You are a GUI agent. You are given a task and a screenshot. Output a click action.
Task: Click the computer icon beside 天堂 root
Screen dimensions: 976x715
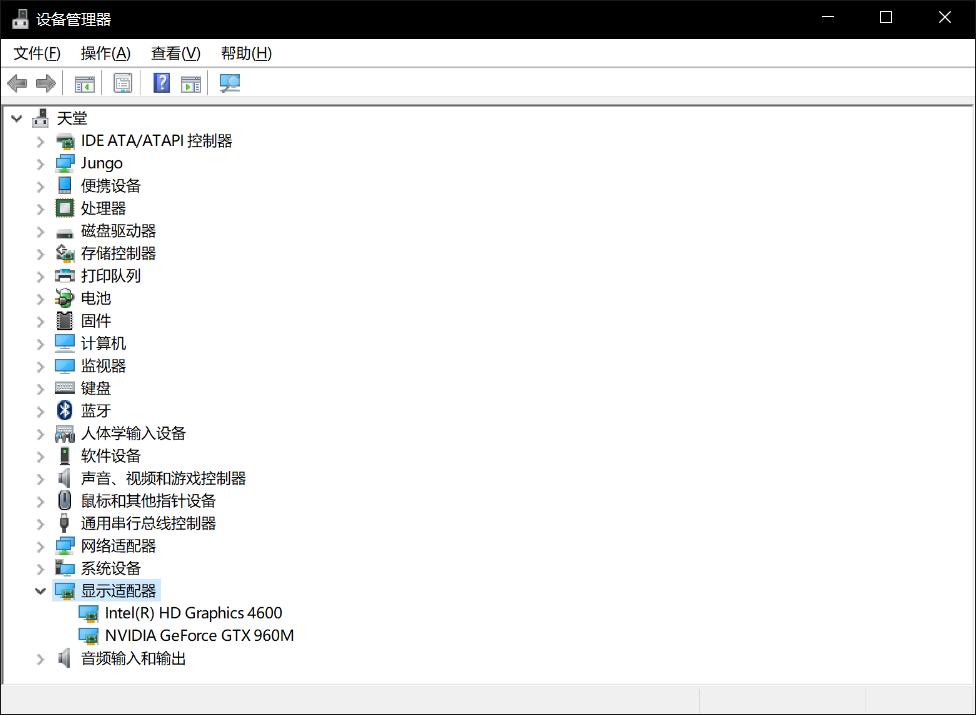pos(40,118)
